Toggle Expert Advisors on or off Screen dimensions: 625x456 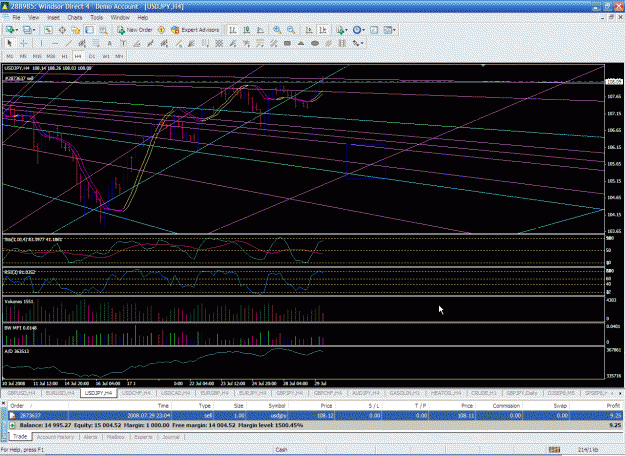tap(195, 30)
